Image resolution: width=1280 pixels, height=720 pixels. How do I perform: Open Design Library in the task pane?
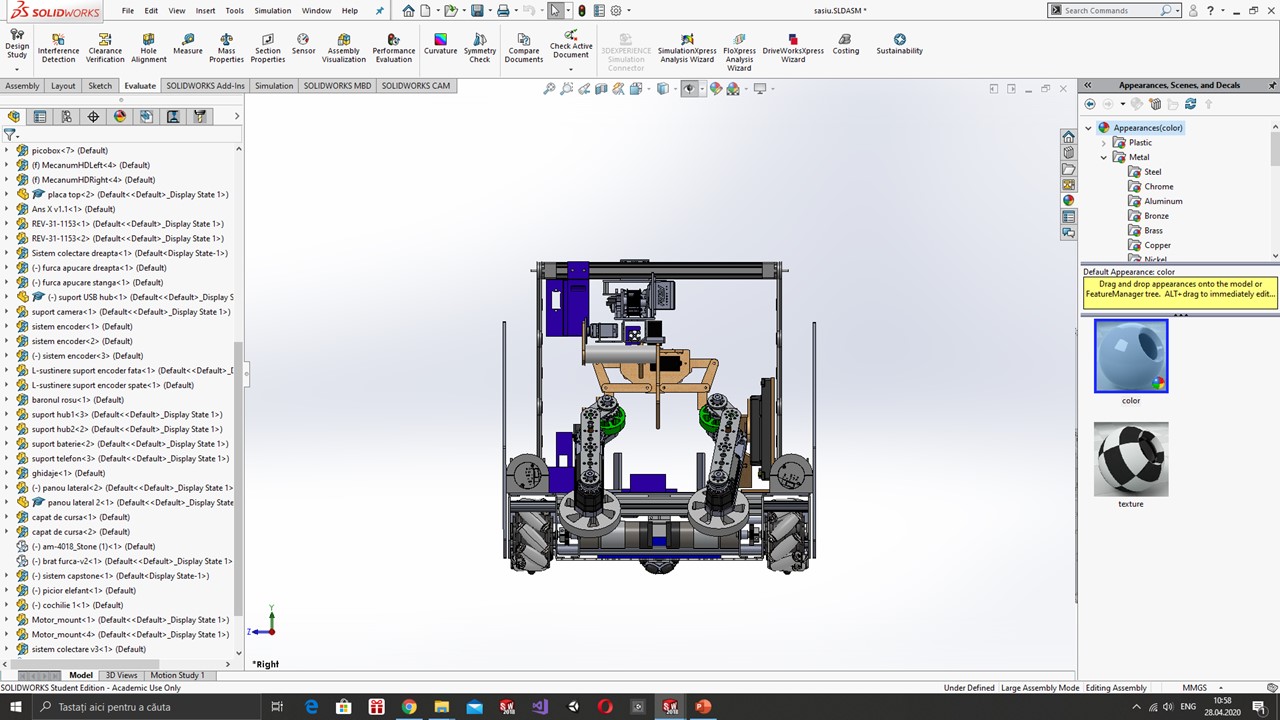[x=1068, y=153]
